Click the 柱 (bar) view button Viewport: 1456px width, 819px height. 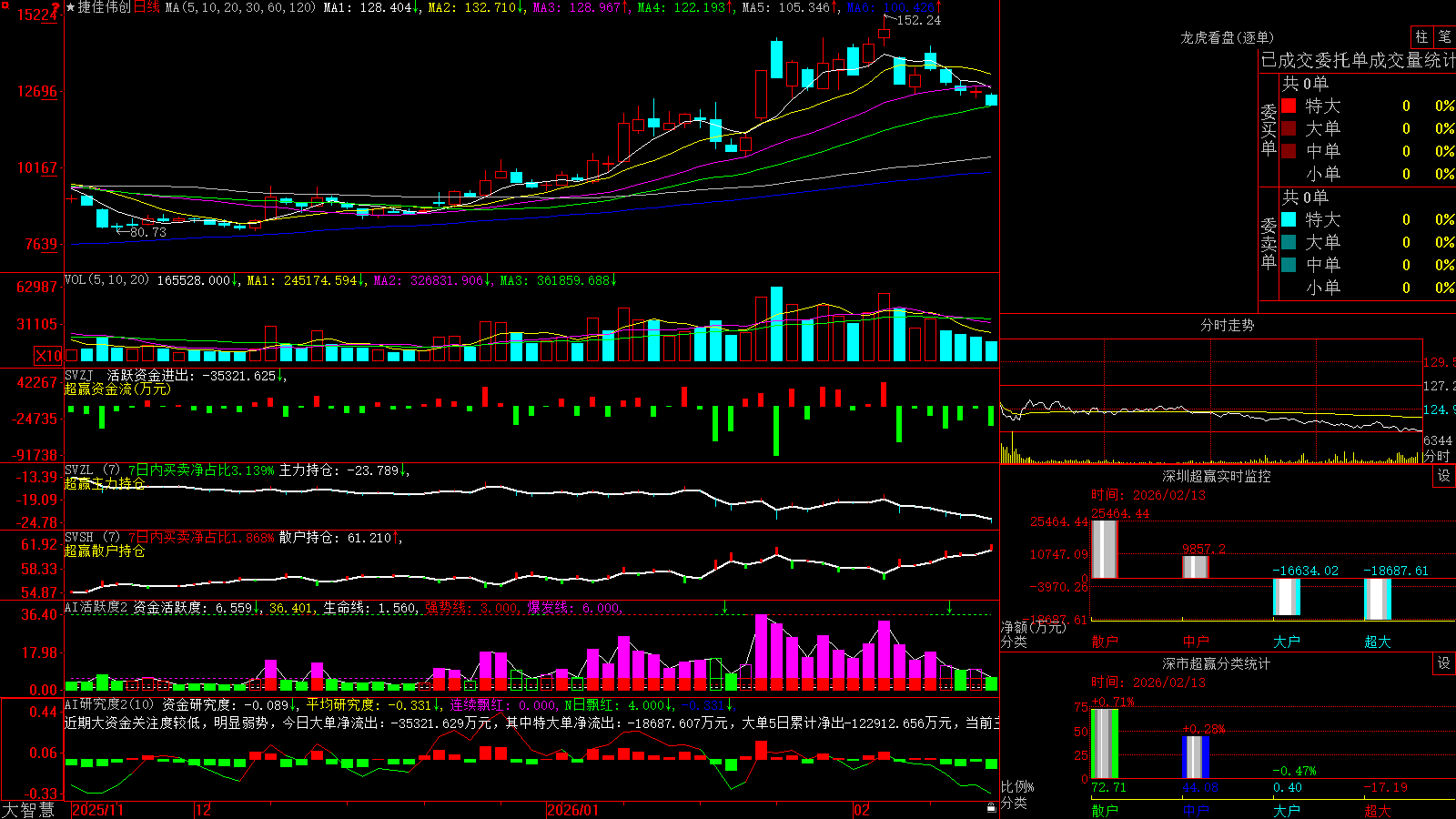1421,37
